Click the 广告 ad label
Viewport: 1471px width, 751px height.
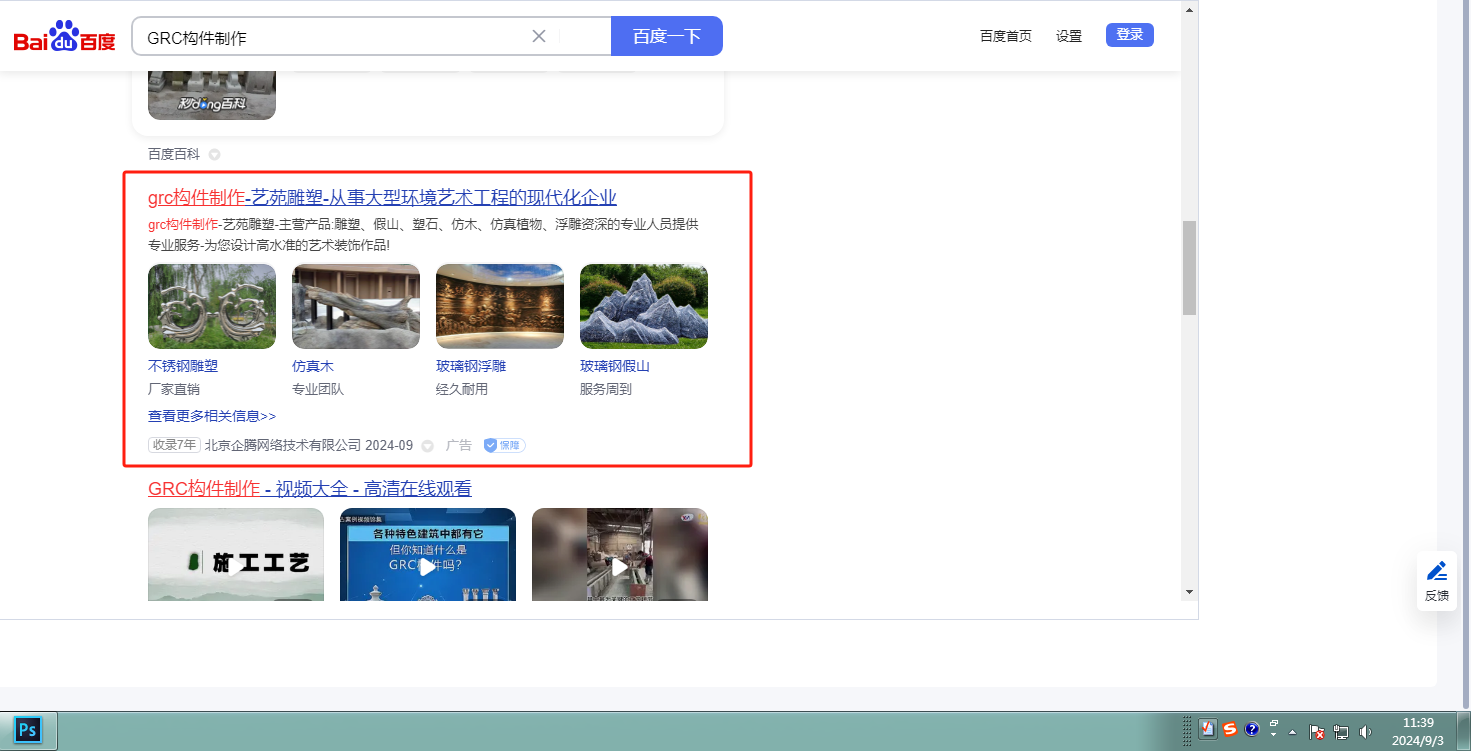coord(459,445)
